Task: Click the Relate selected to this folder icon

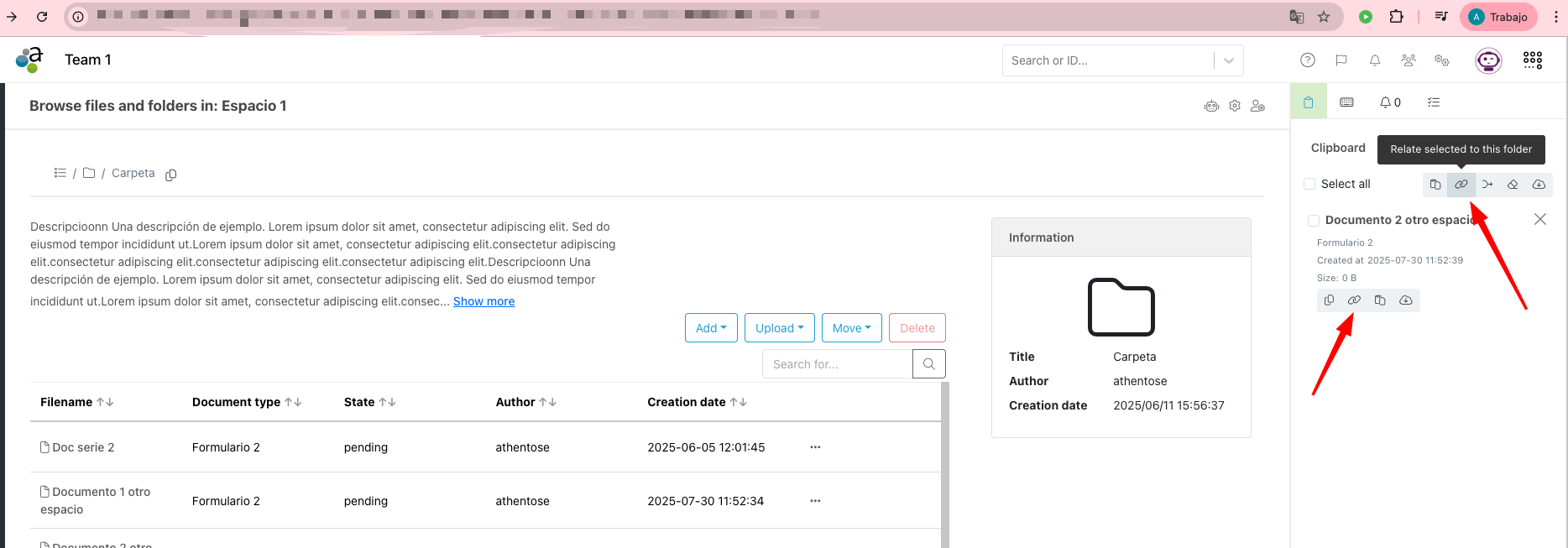Action: (x=1461, y=185)
